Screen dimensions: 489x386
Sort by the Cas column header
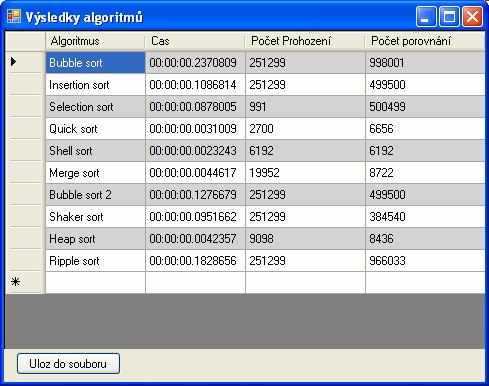click(x=195, y=41)
